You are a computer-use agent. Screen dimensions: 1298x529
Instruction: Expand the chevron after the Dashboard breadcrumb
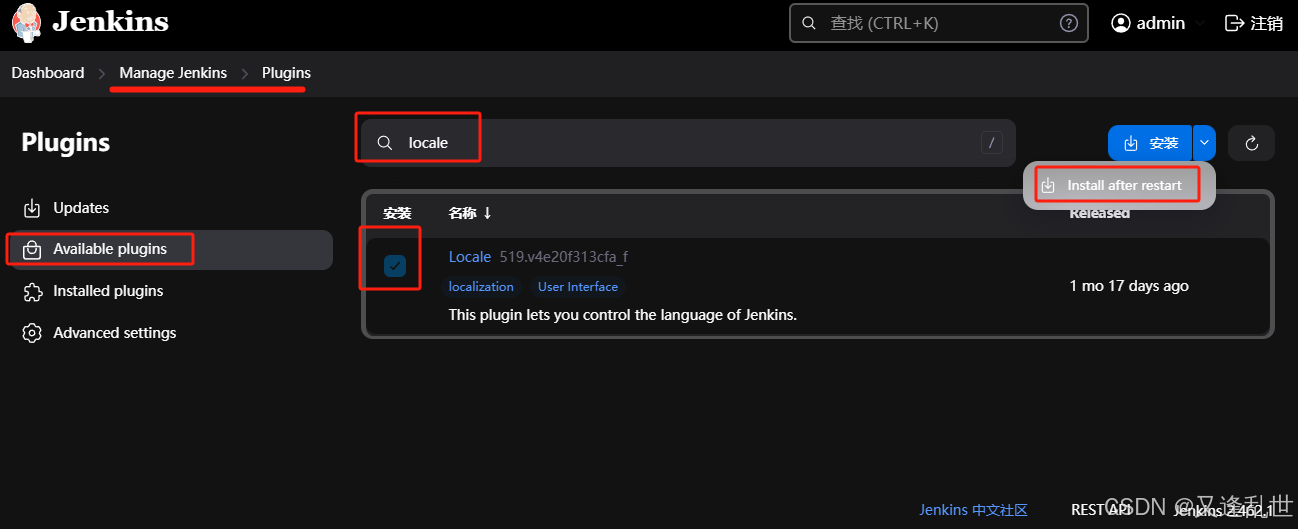coord(102,74)
